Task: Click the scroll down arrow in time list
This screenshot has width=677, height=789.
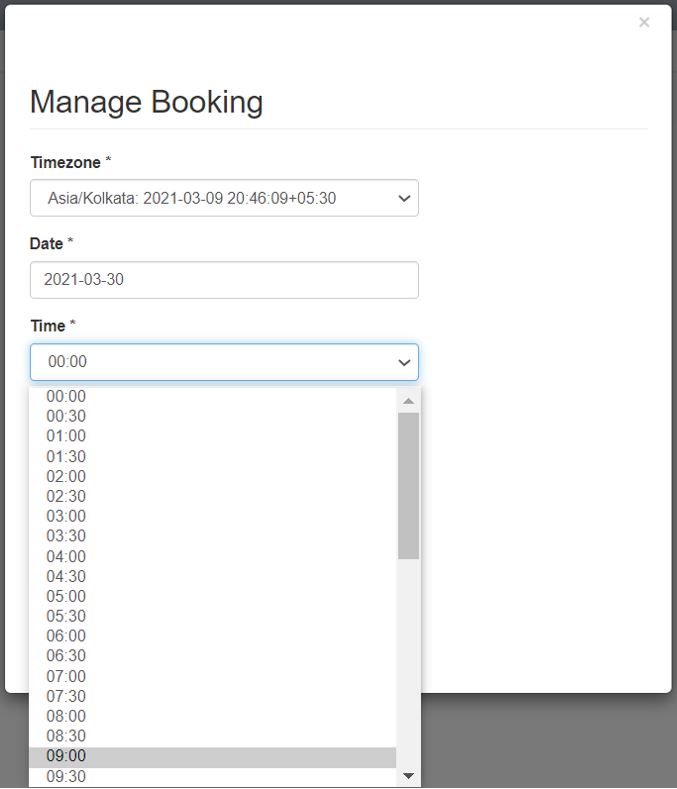Action: point(408,776)
